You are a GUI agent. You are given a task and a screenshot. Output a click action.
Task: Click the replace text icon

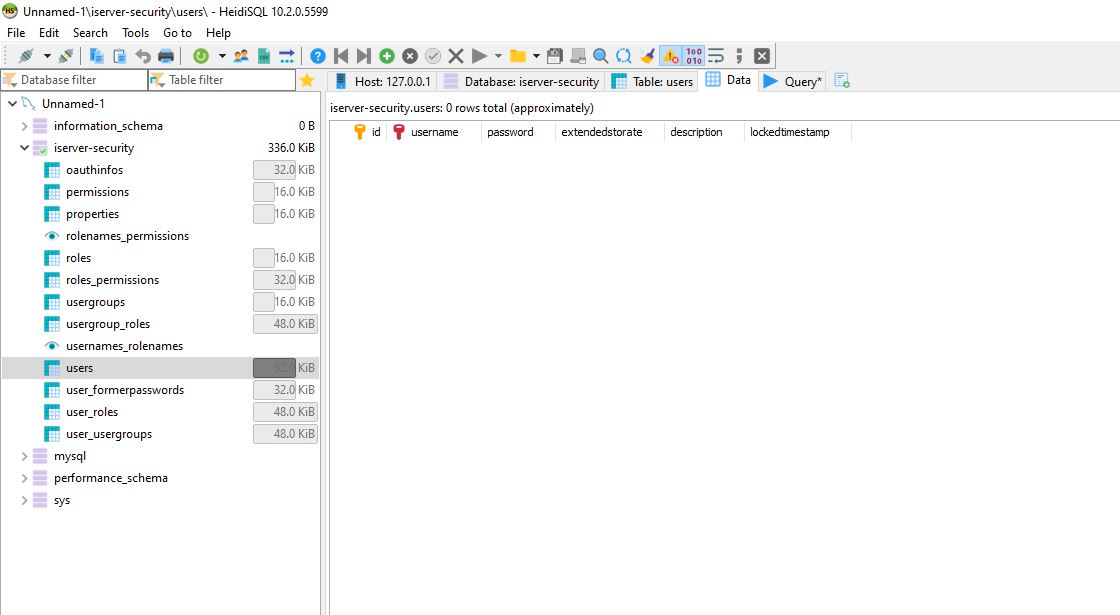(624, 56)
